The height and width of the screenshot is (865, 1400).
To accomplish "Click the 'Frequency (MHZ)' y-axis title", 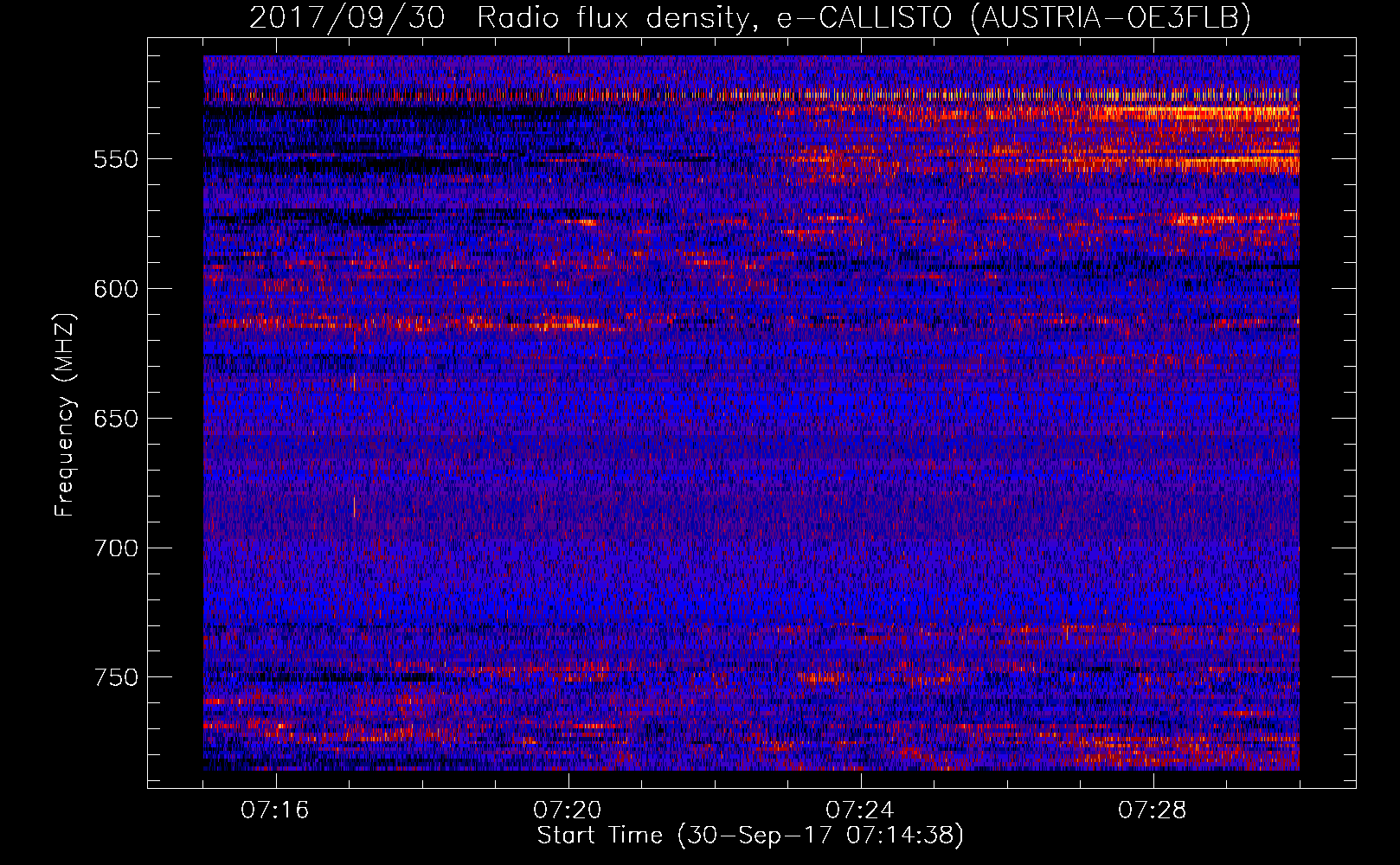I will coord(66,414).
